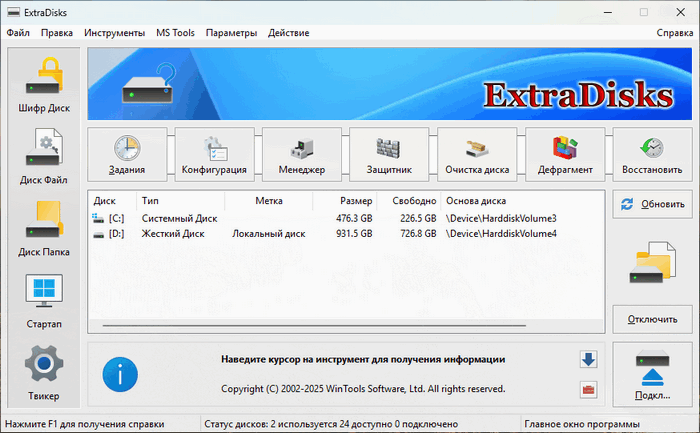Open the Файл menu
Viewport: 700px width, 433px height.
click(18, 33)
